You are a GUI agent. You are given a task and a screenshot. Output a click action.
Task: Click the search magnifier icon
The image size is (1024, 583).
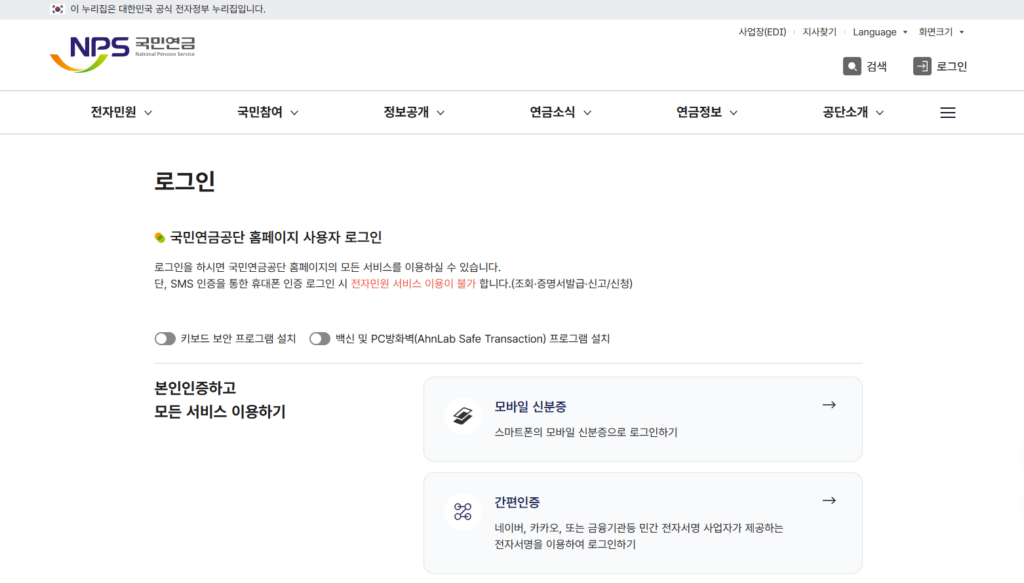(852, 67)
